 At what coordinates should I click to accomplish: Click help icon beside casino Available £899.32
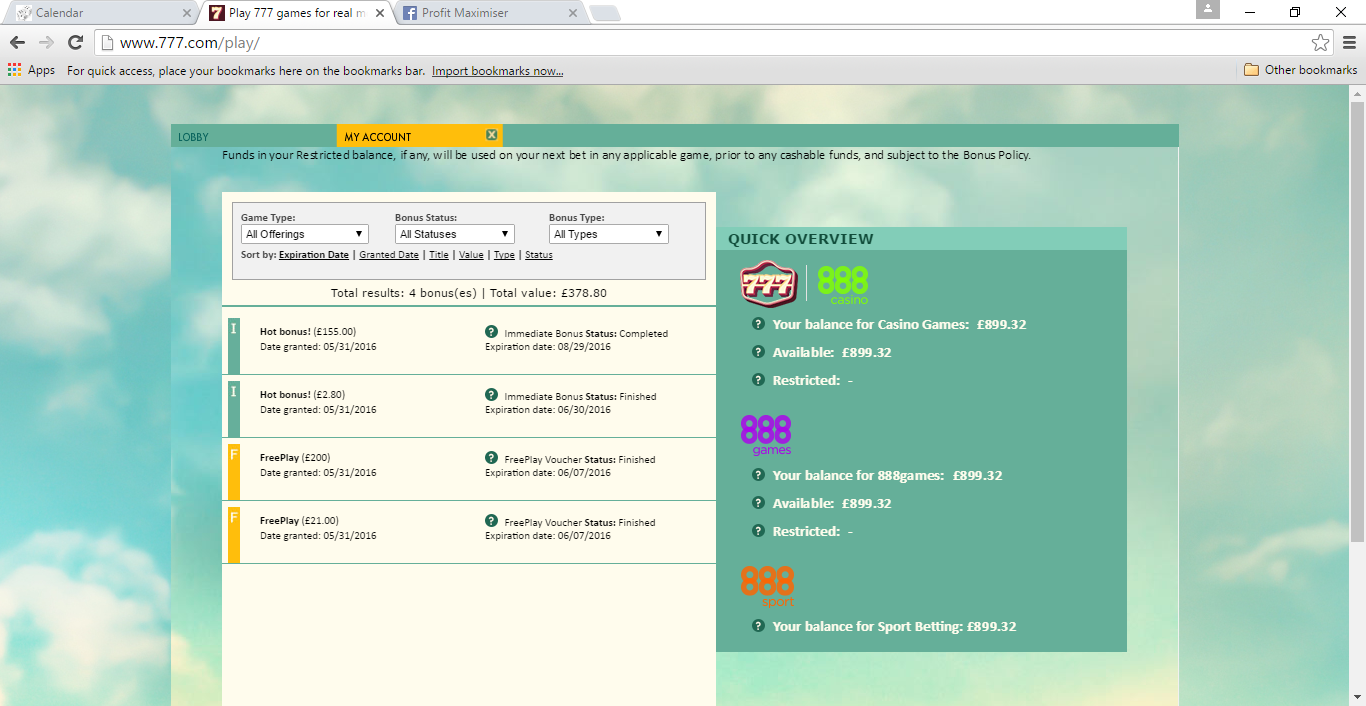click(x=758, y=352)
